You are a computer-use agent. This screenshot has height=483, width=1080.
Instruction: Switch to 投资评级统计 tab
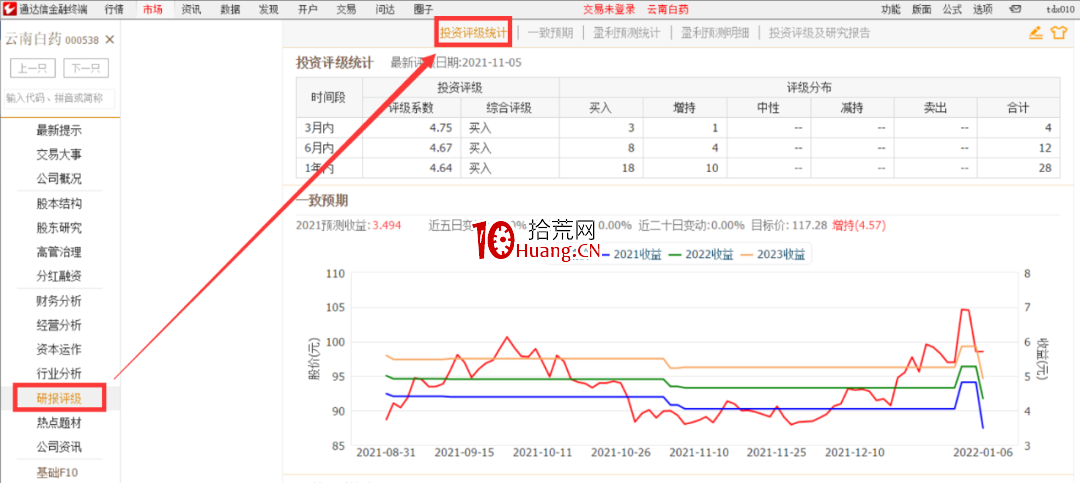coord(474,32)
